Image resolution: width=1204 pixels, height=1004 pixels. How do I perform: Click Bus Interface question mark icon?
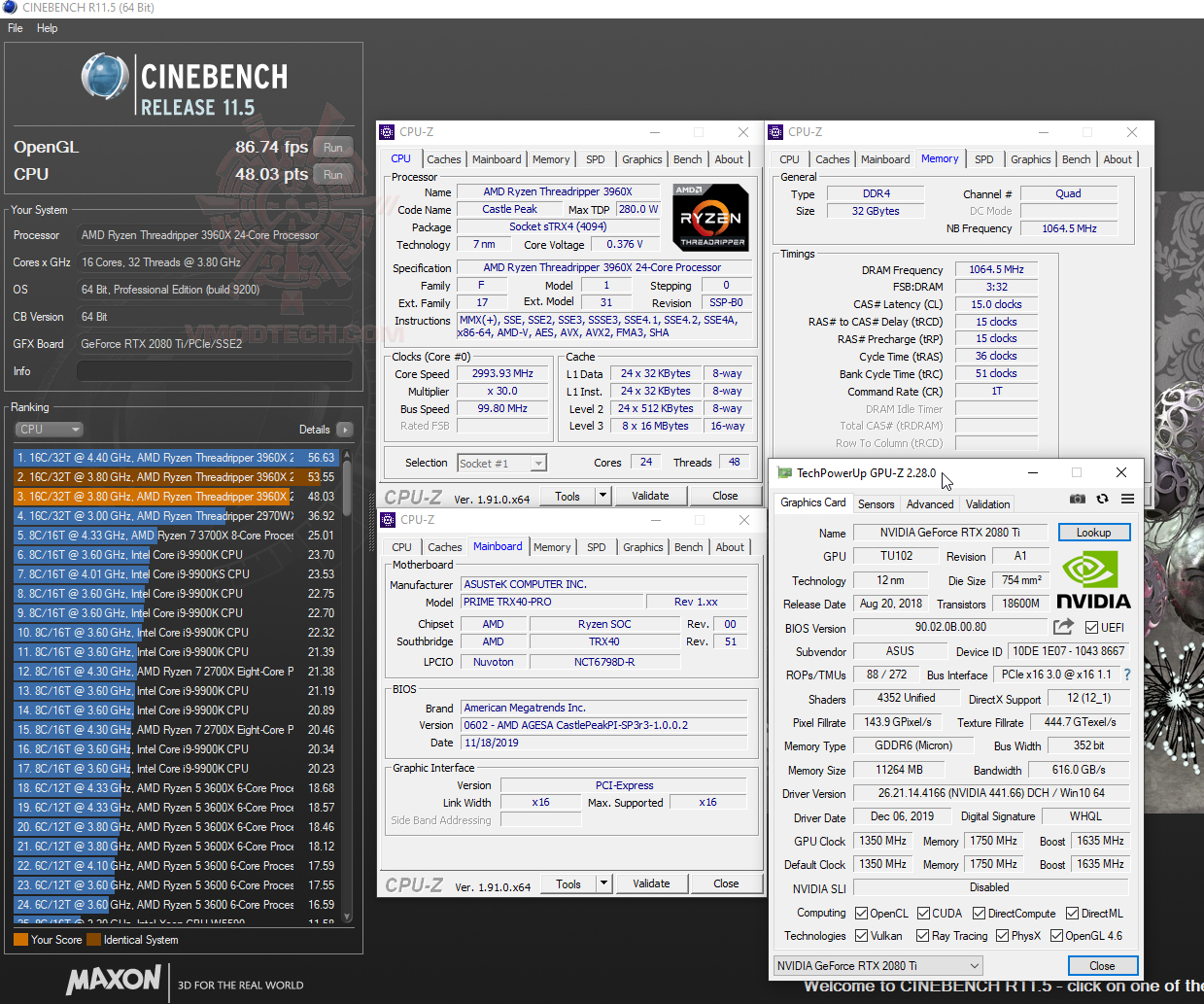point(1127,675)
